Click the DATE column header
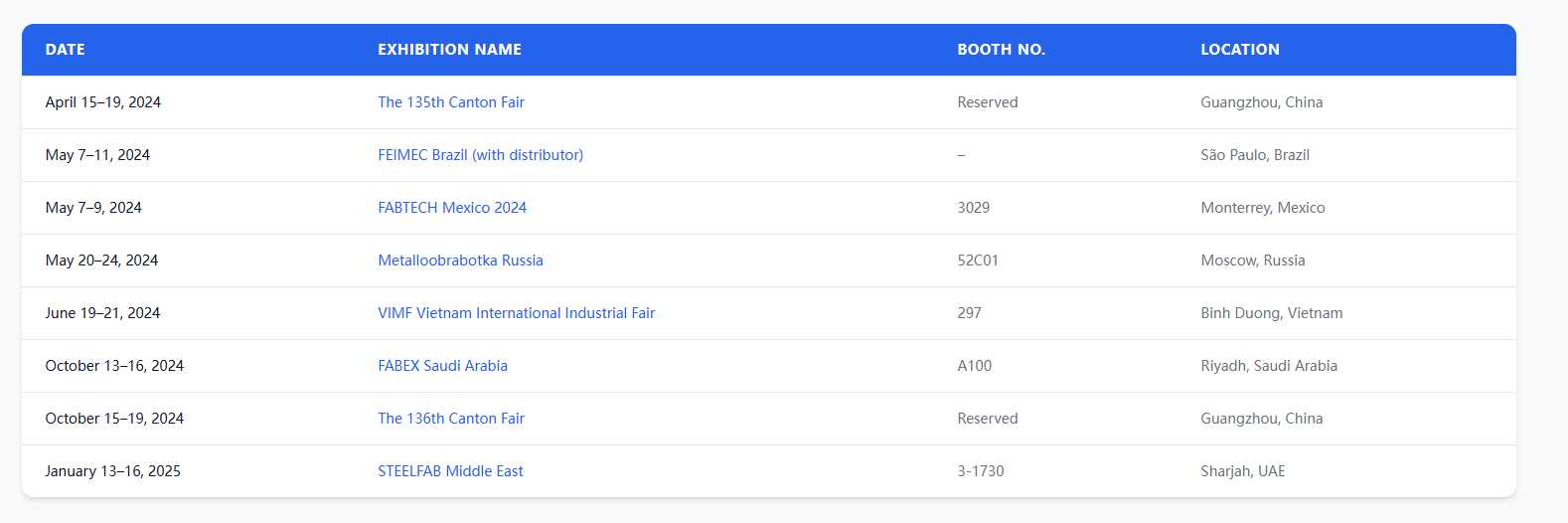This screenshot has height=523, width=1568. (66, 50)
